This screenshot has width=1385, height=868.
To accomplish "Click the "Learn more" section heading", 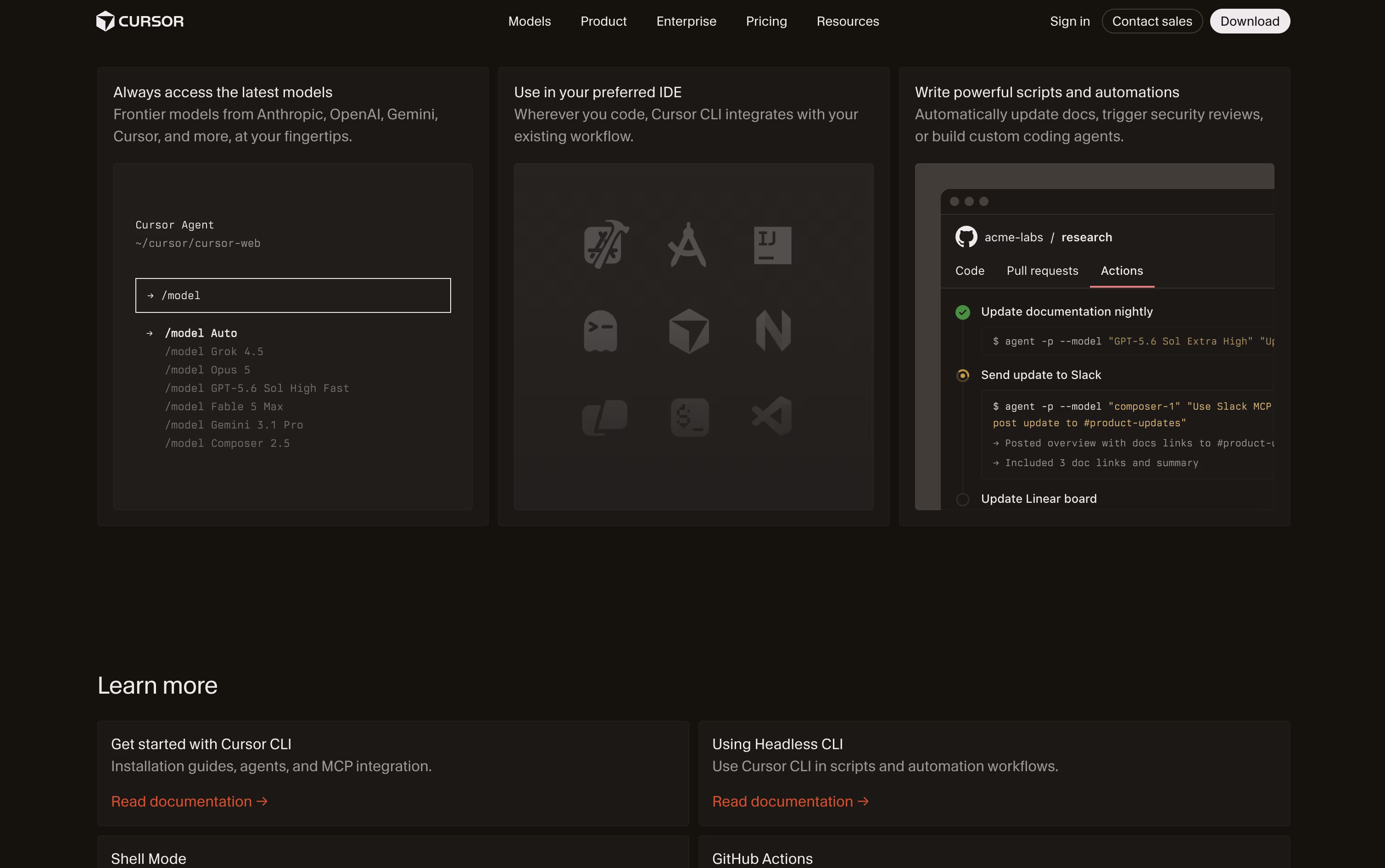I will (x=157, y=685).
